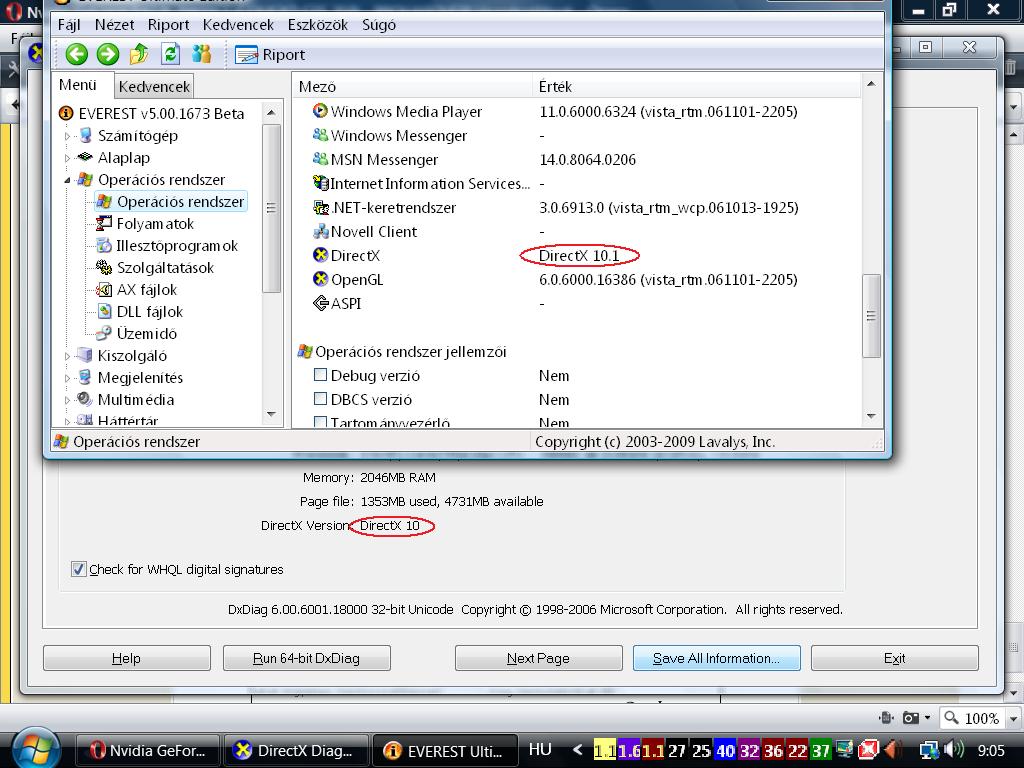The height and width of the screenshot is (768, 1024).
Task: Click the Internet Information Services icon
Action: click(320, 184)
